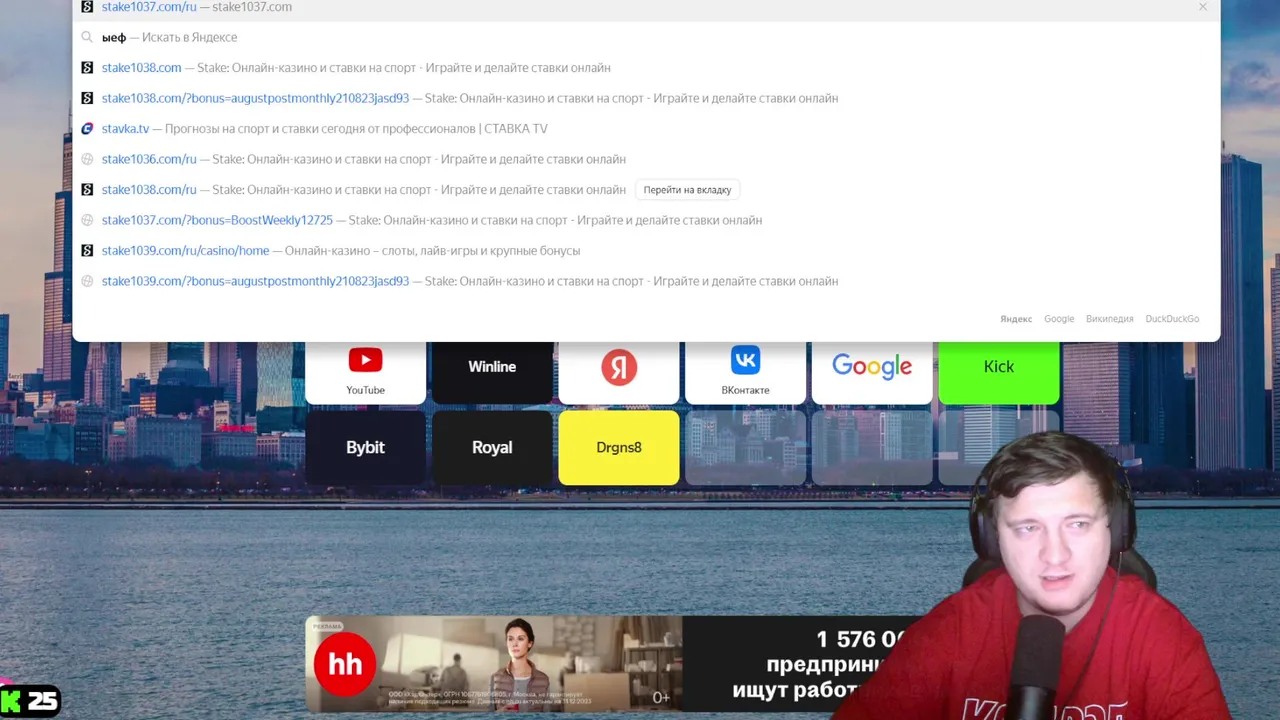The width and height of the screenshot is (1280, 720).
Task: Open the Winline speed dial tile
Action: 492,372
